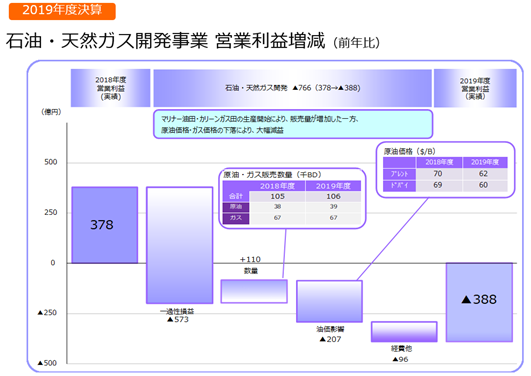Click the 原油価格 ($/B) table title
This screenshot has height=376, width=531.
point(409,151)
